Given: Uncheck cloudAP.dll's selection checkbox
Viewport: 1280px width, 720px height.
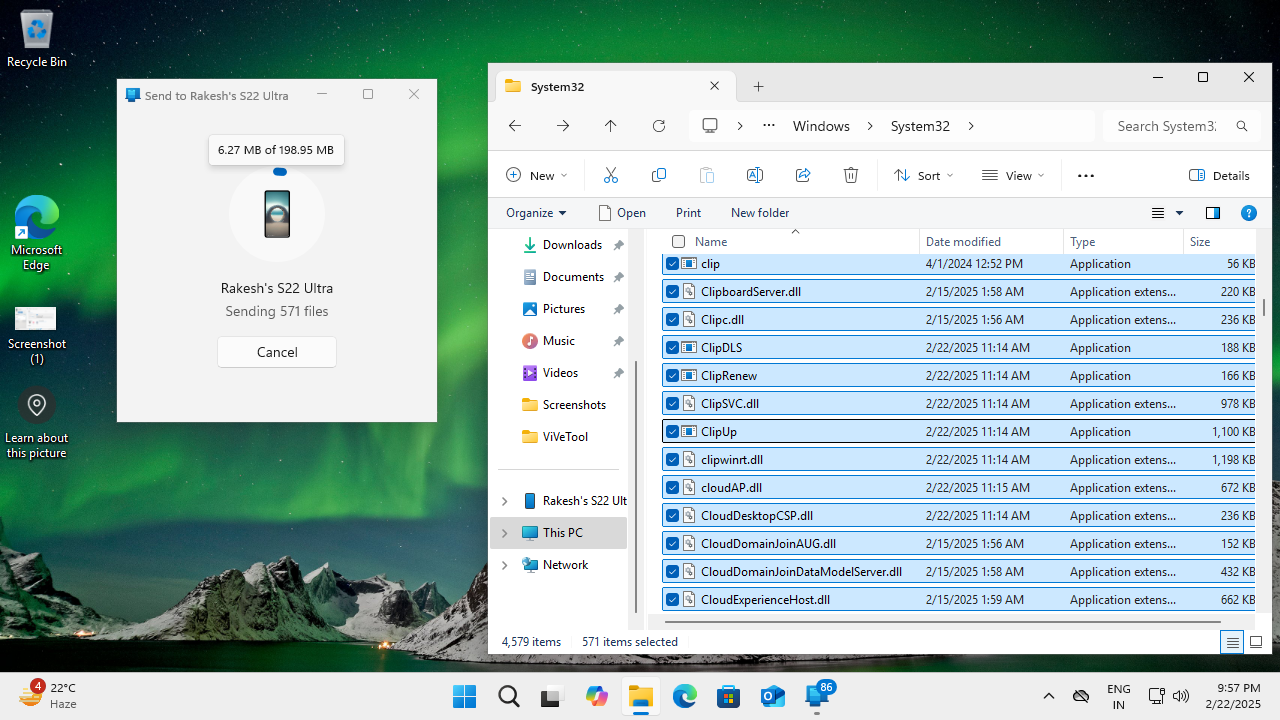Looking at the screenshot, I should pos(672,487).
